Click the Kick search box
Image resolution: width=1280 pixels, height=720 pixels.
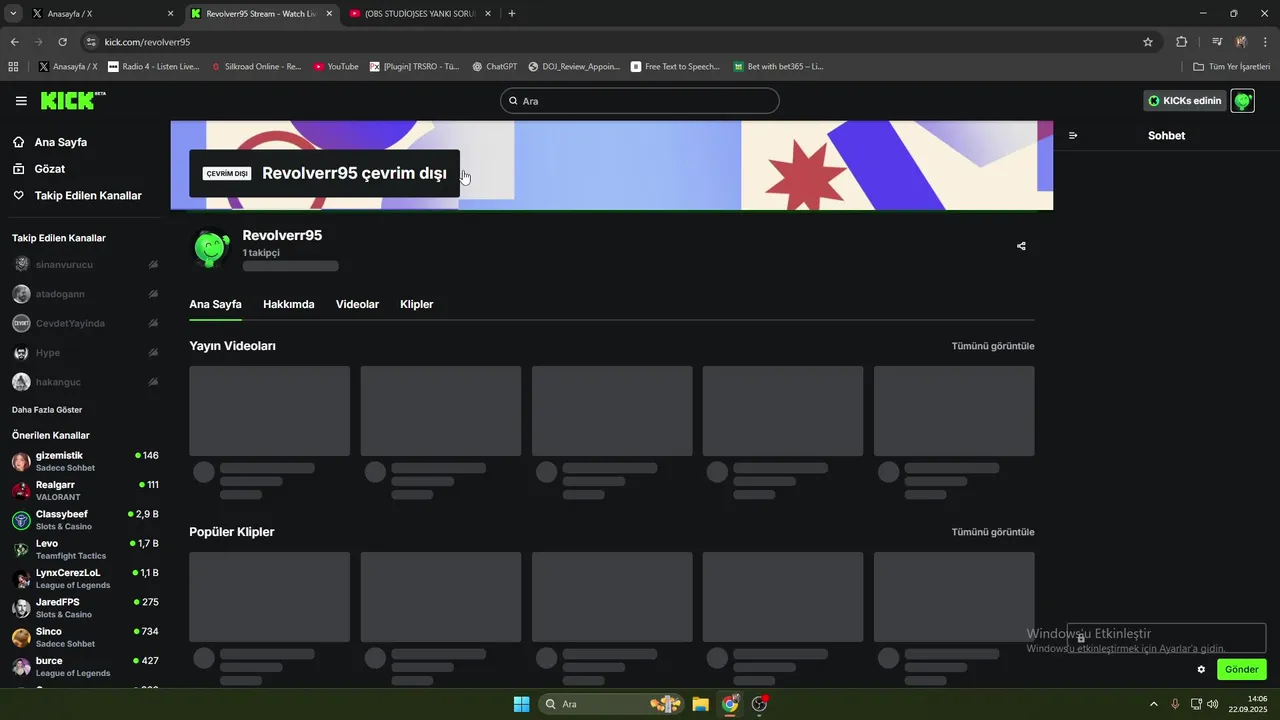(639, 101)
